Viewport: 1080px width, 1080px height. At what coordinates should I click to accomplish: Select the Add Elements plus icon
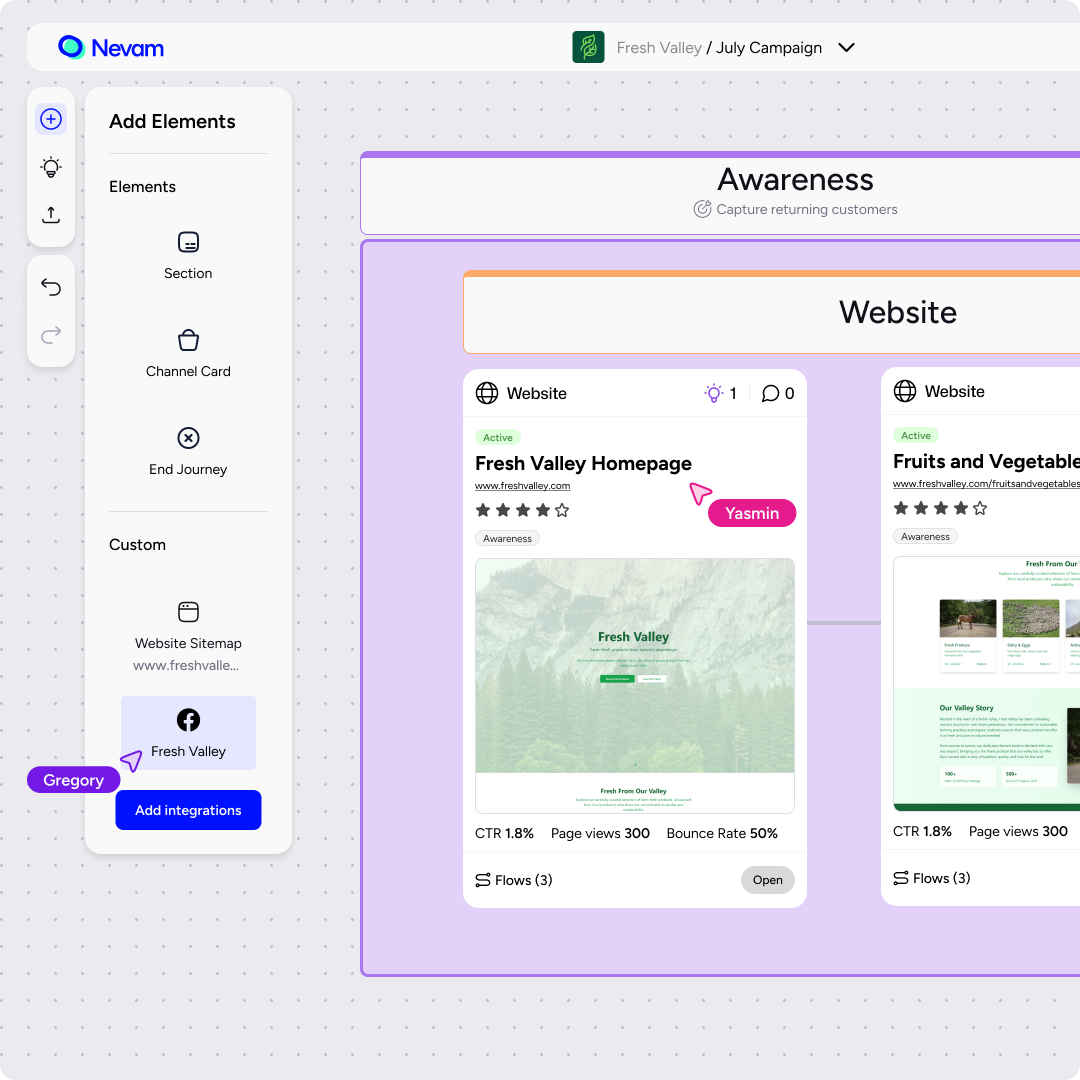[x=51, y=119]
